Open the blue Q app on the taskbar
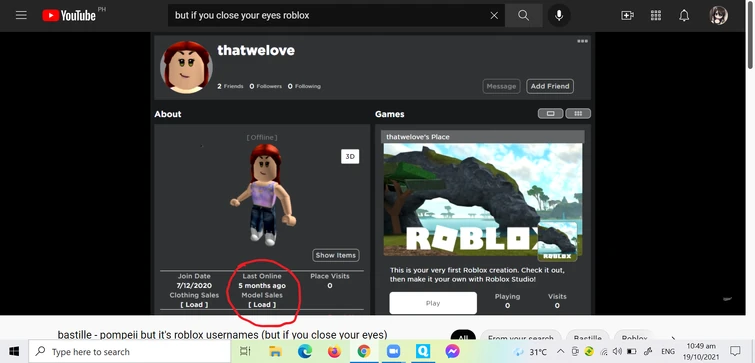Image resolution: width=755 pixels, height=363 pixels. 423,351
